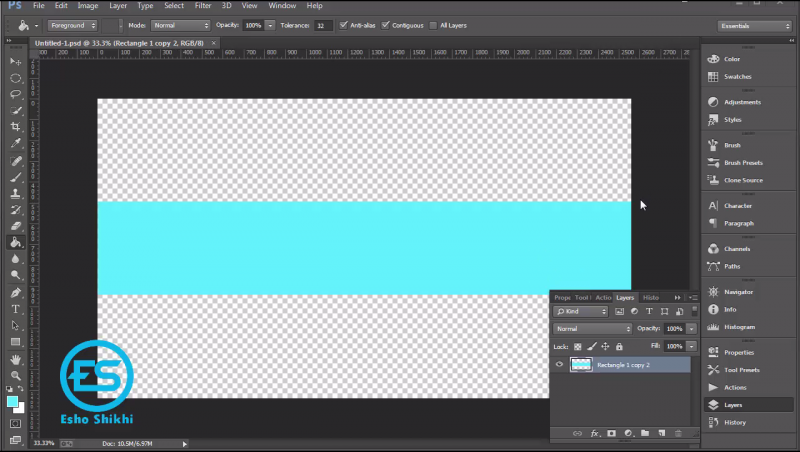Select the Brush tool in toolbox
Screen dimensions: 800x452
tap(15, 178)
